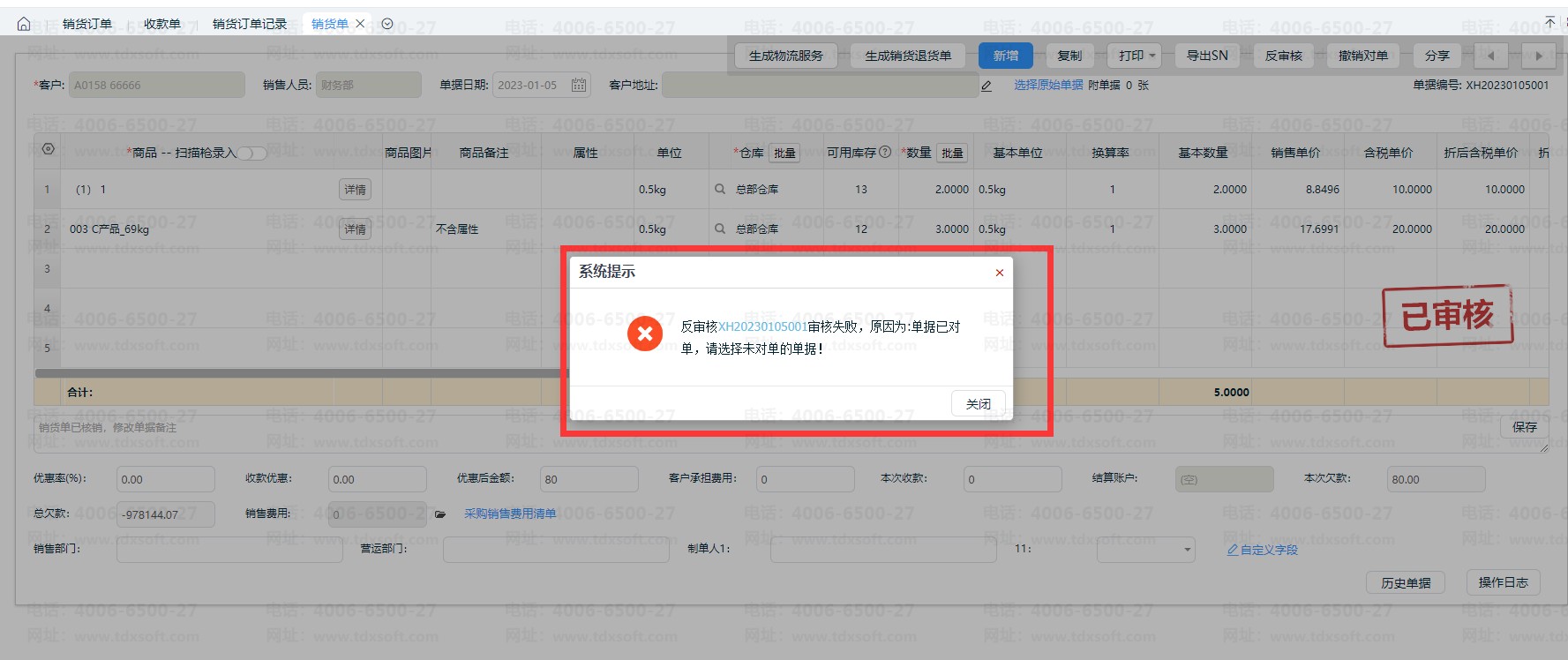
Task: Expand the dropdown for field 11
Action: coord(1187,550)
